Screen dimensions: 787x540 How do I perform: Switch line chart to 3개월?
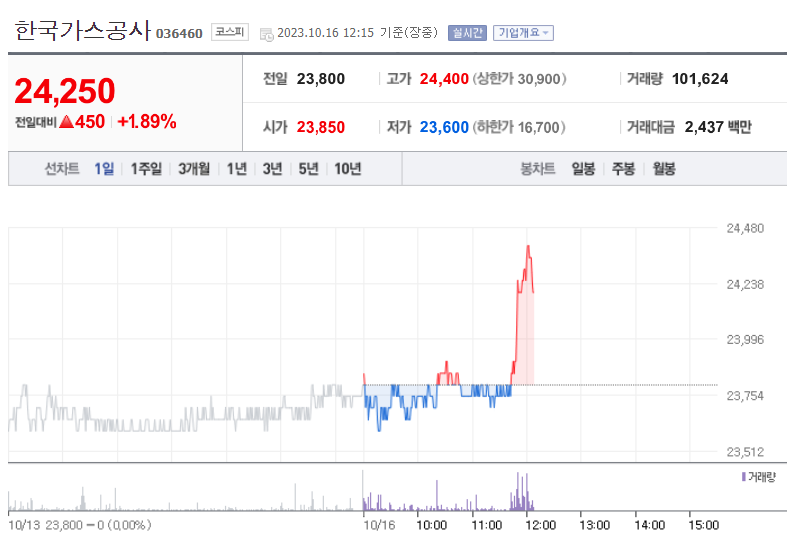coord(194,169)
